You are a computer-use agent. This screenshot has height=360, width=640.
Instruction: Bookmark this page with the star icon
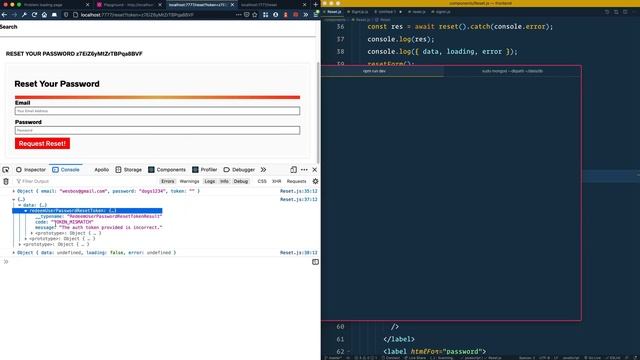[x=255, y=15]
